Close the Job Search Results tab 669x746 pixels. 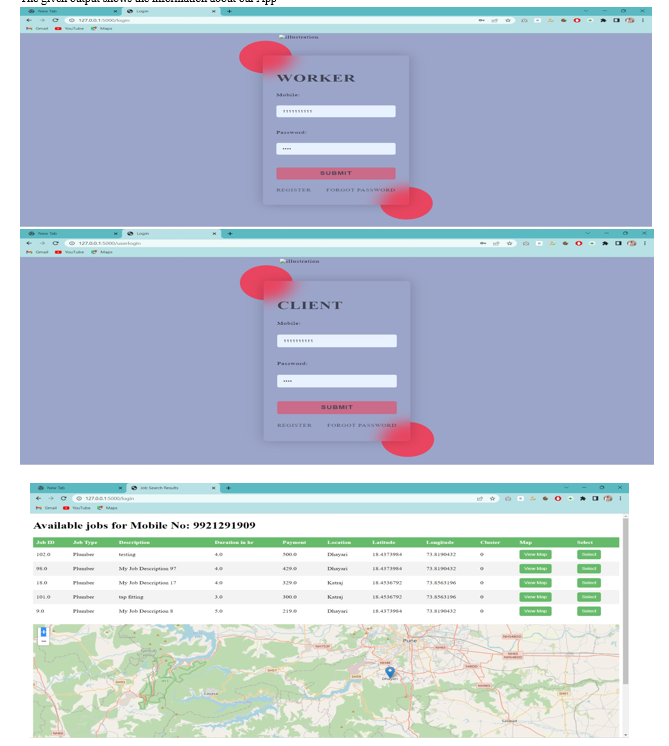pyautogui.click(x=214, y=488)
